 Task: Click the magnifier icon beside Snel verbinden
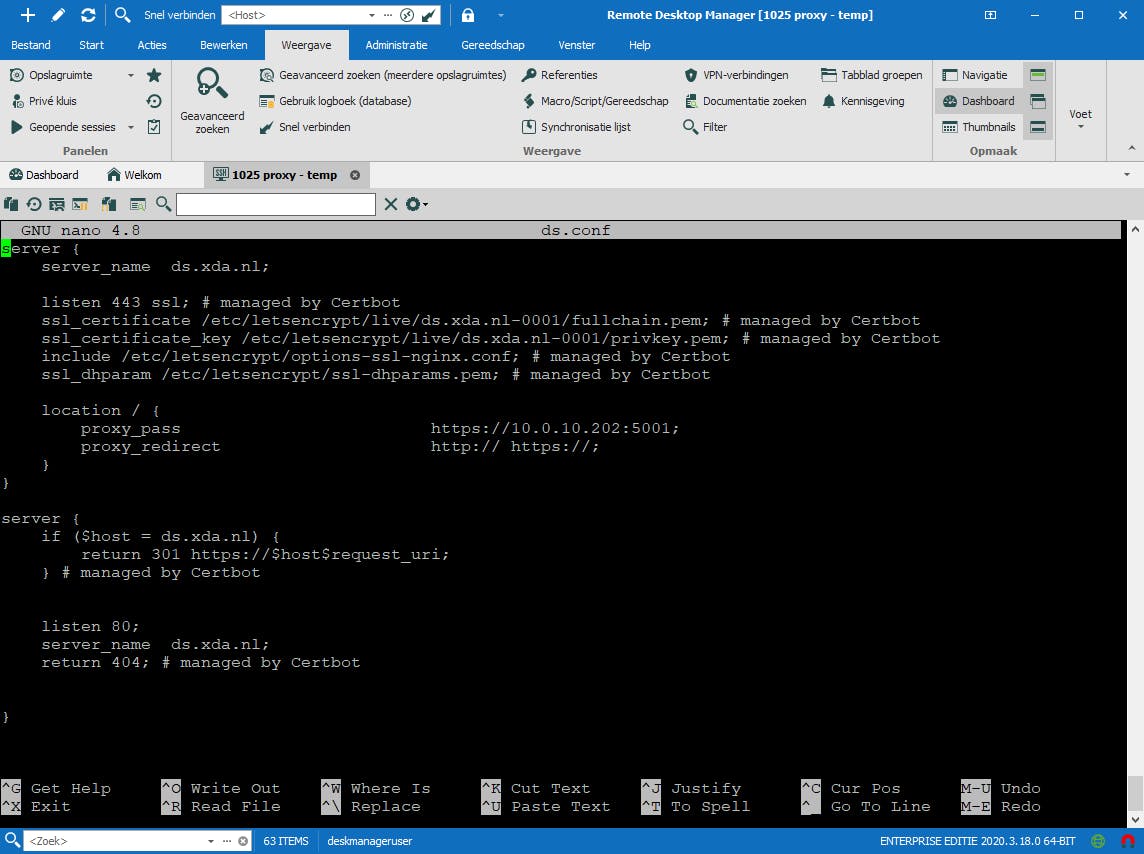pyautogui.click(x=123, y=15)
